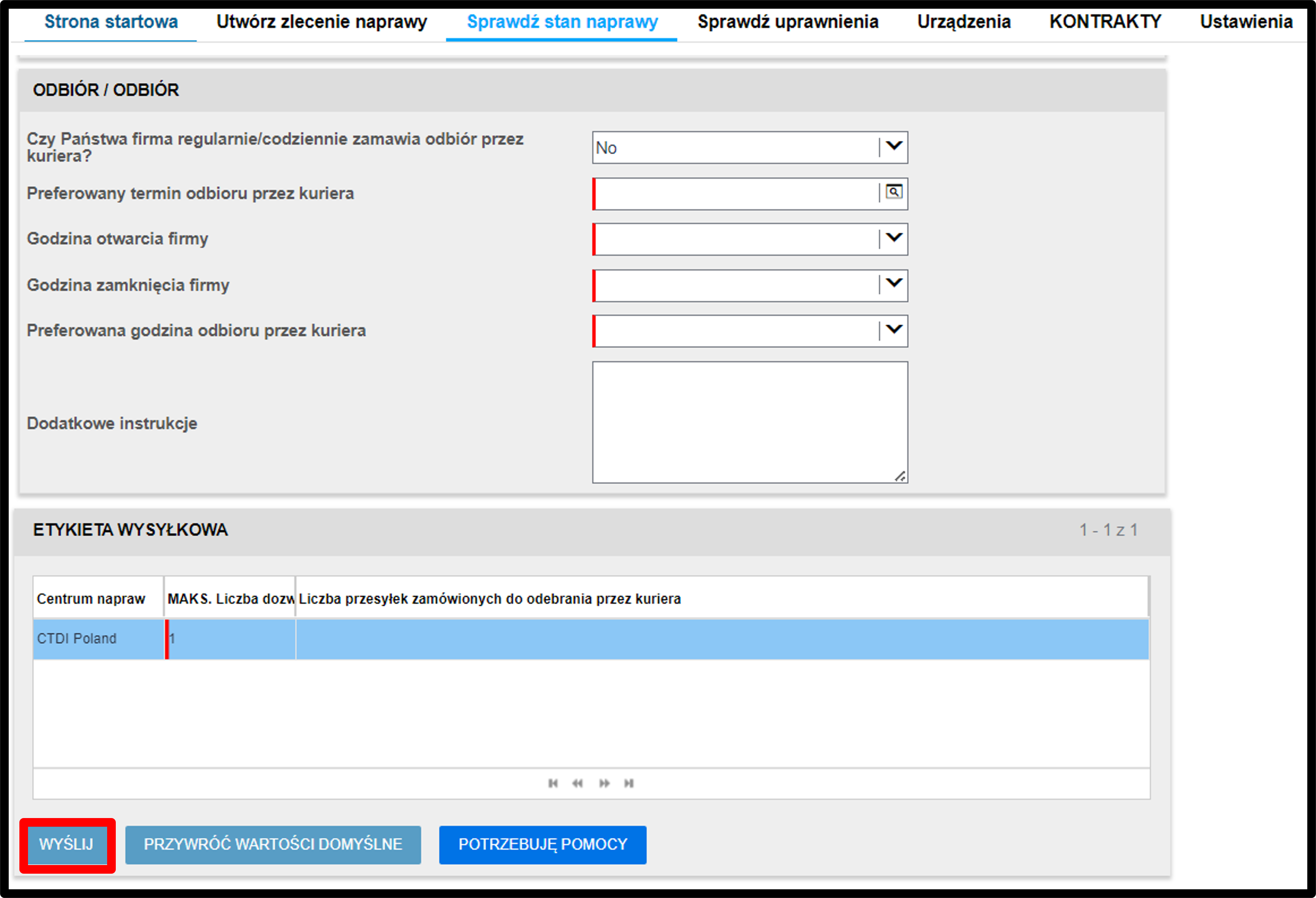Image resolution: width=1316 pixels, height=898 pixels.
Task: Click the '1 - 1 z 1' record counter
Action: (1108, 530)
